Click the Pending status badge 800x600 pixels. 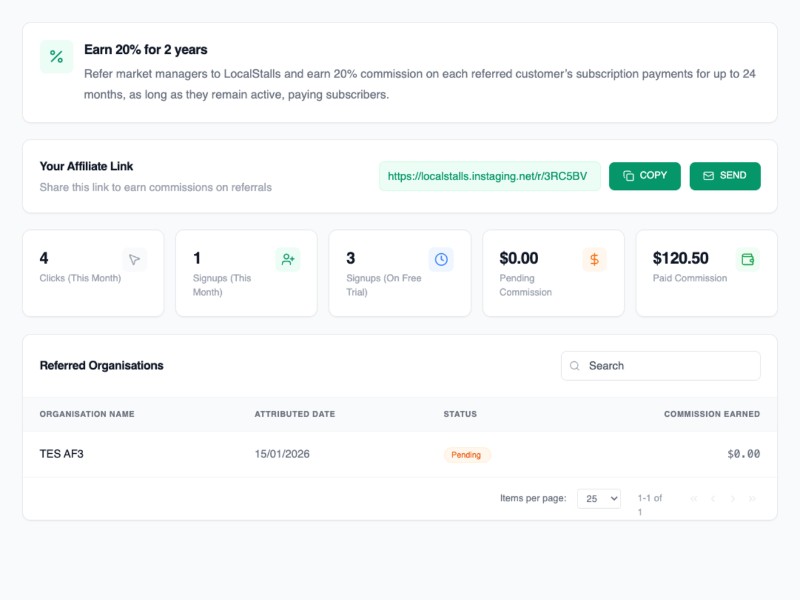(x=466, y=455)
